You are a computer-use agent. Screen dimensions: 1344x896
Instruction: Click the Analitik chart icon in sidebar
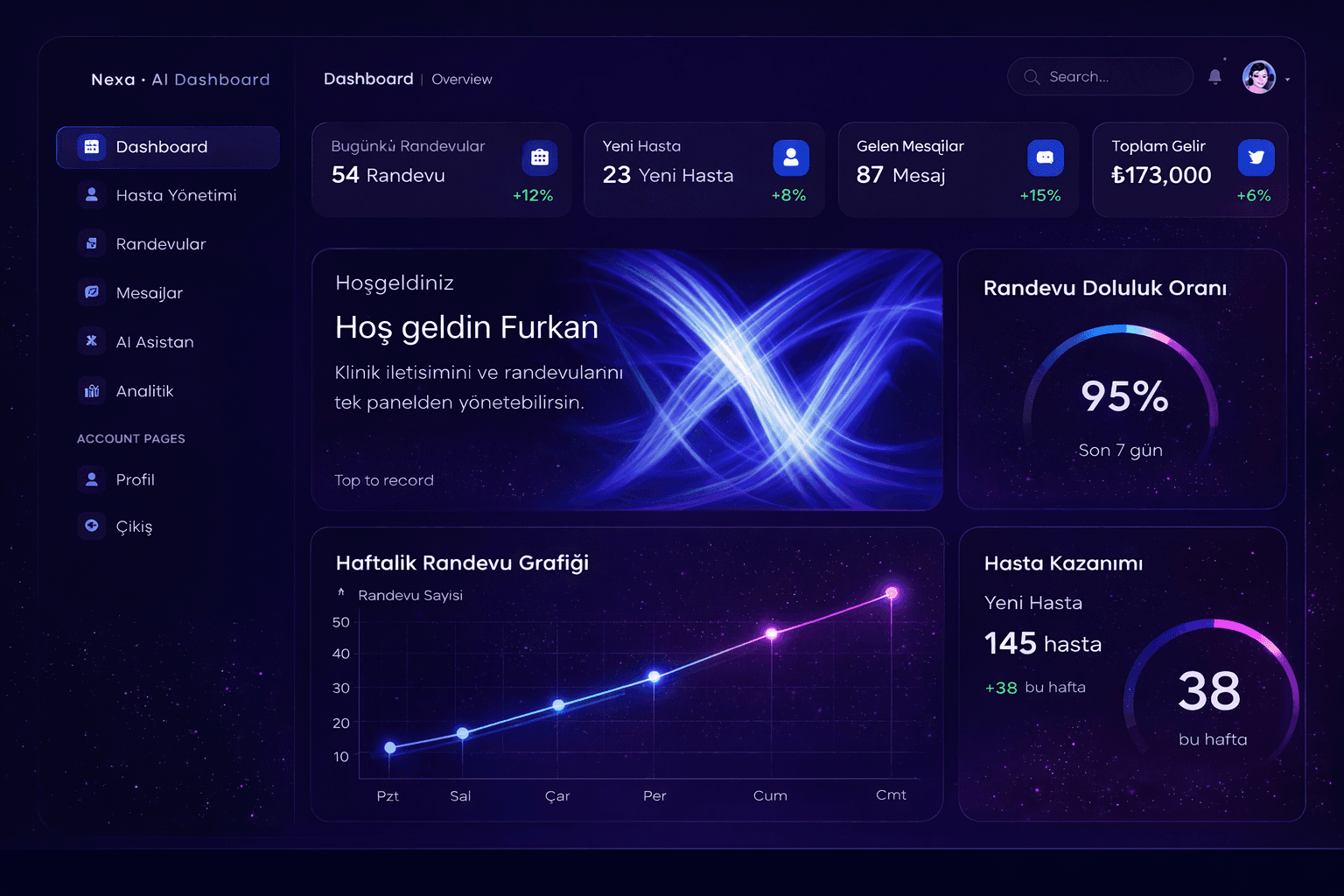click(92, 390)
